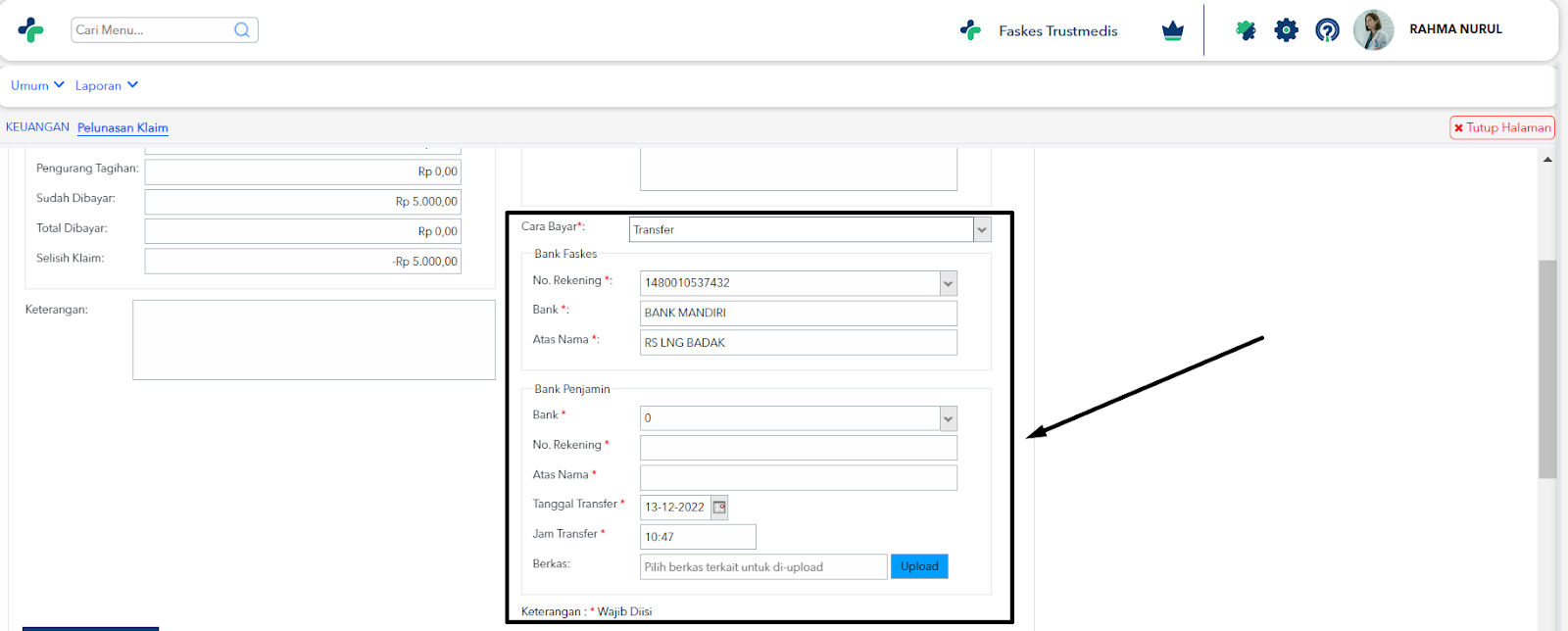Expand the Cara Bayar dropdown
This screenshot has height=631, width=1568.
(982, 229)
